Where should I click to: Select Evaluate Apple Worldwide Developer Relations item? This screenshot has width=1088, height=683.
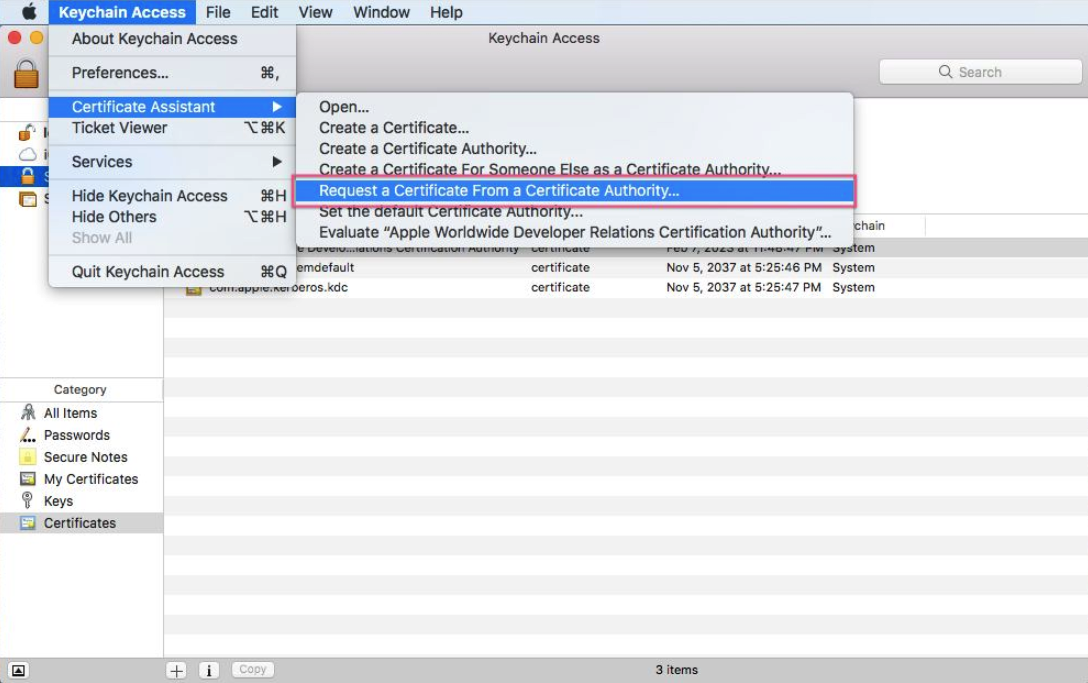574,232
